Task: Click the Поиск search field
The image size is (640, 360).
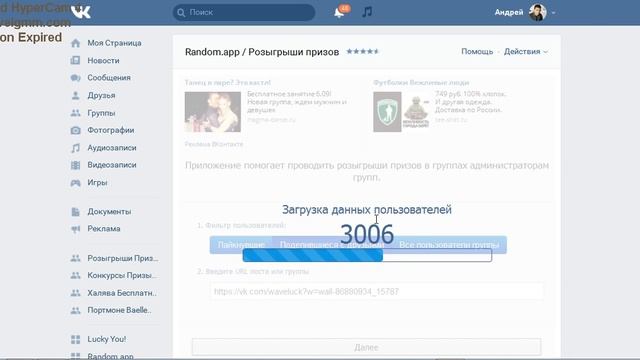Action: [x=244, y=12]
